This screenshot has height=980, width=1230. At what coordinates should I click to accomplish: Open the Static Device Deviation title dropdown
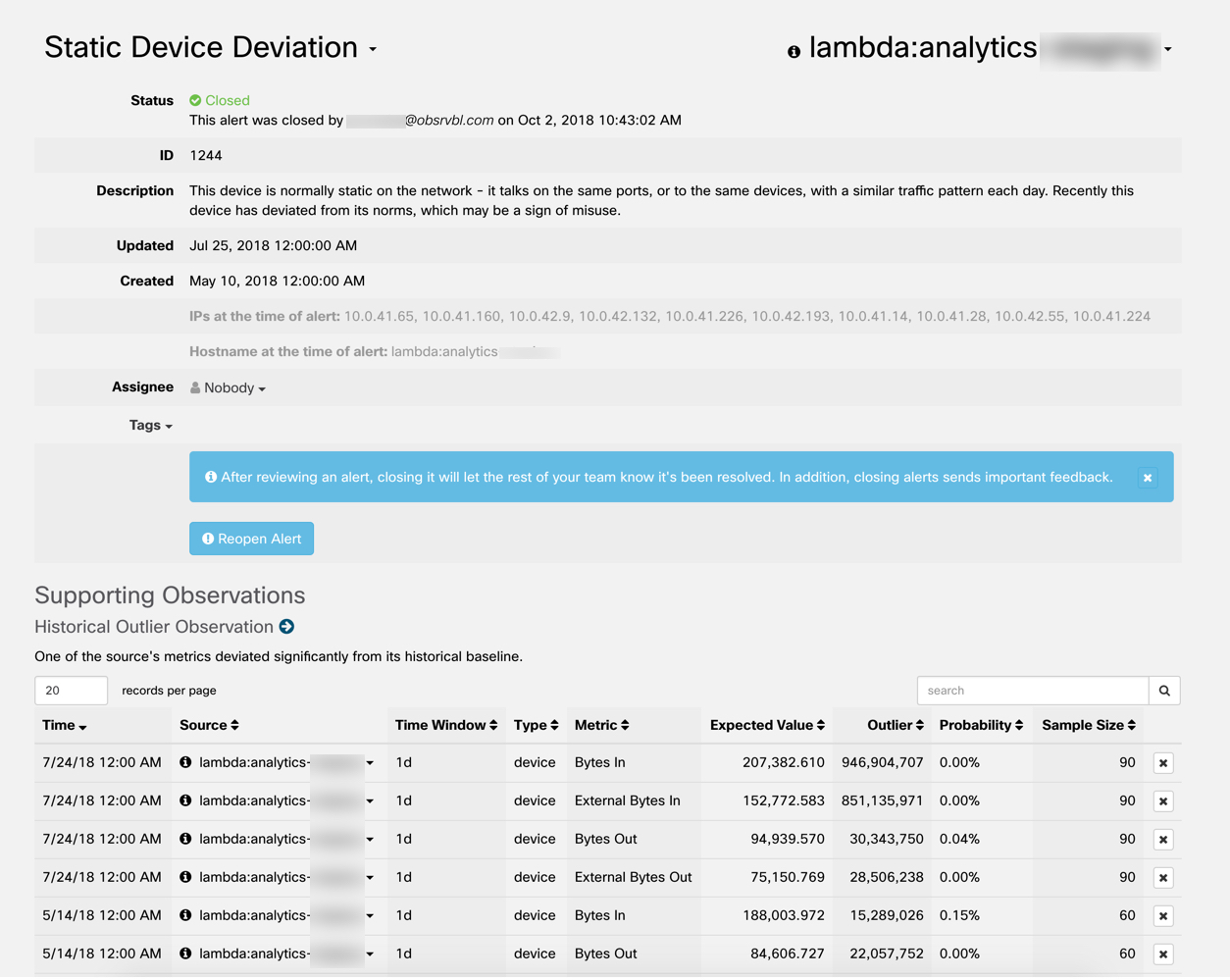(373, 49)
